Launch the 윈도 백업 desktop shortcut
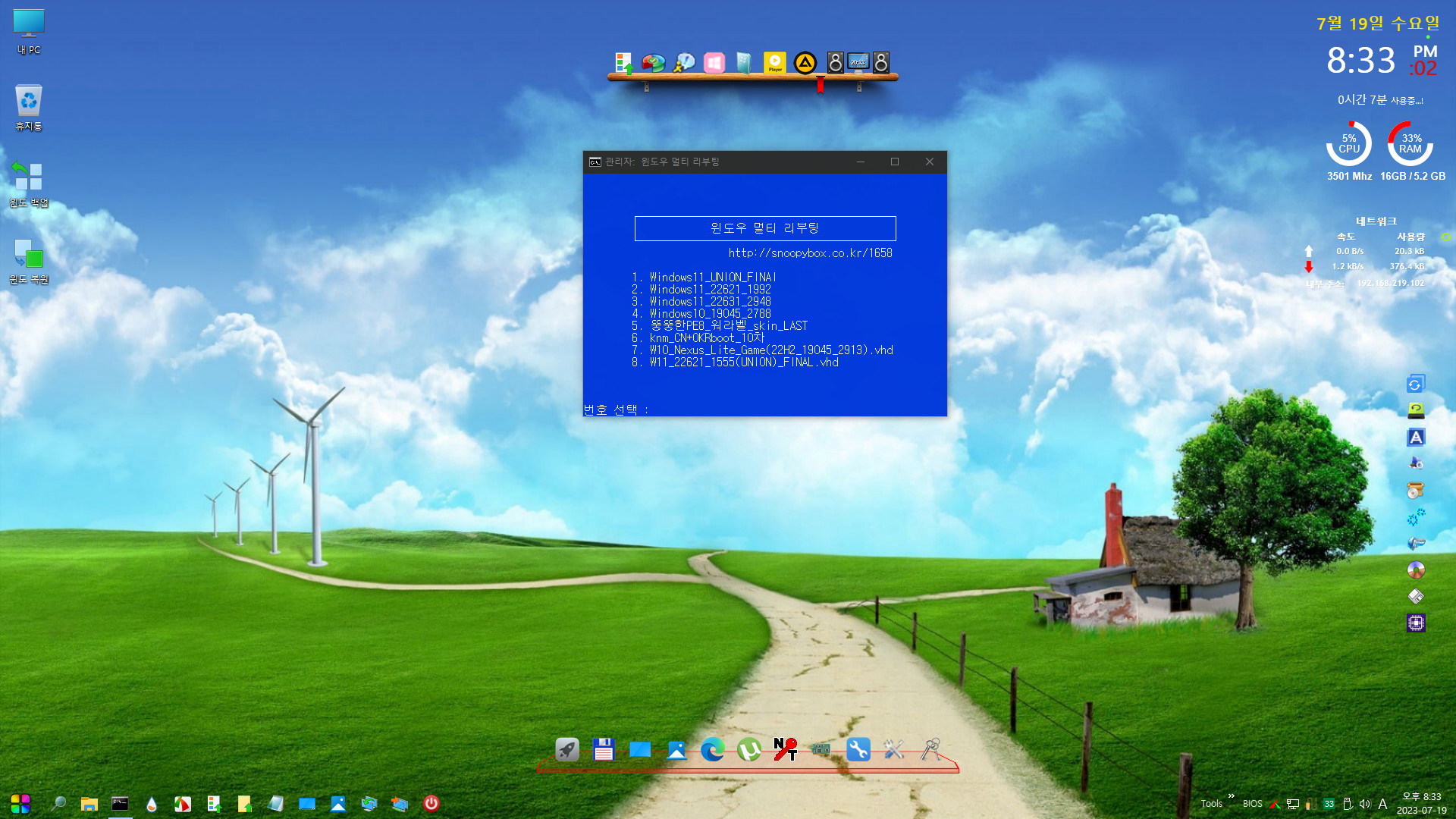Screen dimensions: 1456x819 (29, 184)
